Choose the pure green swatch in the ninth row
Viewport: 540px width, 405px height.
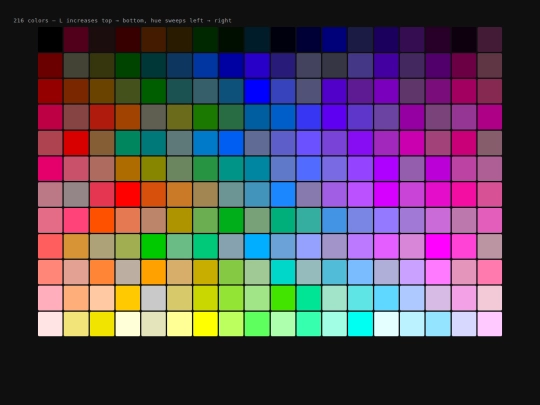coord(154,246)
